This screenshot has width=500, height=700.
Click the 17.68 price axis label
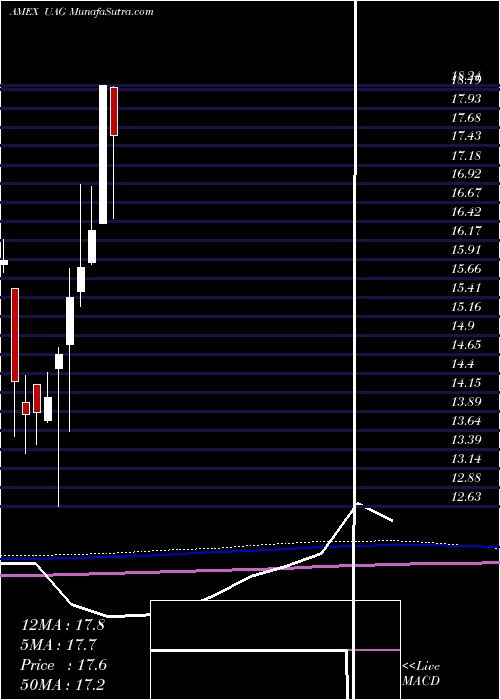click(466, 118)
